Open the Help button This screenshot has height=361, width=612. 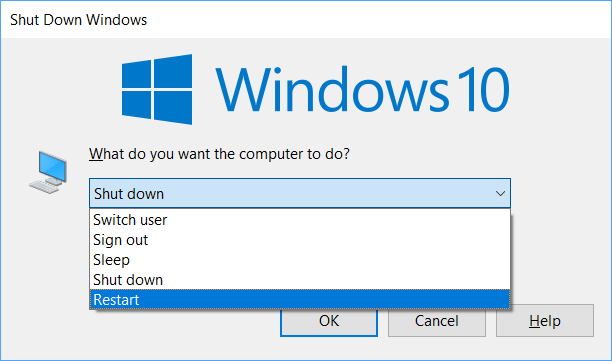(545, 321)
